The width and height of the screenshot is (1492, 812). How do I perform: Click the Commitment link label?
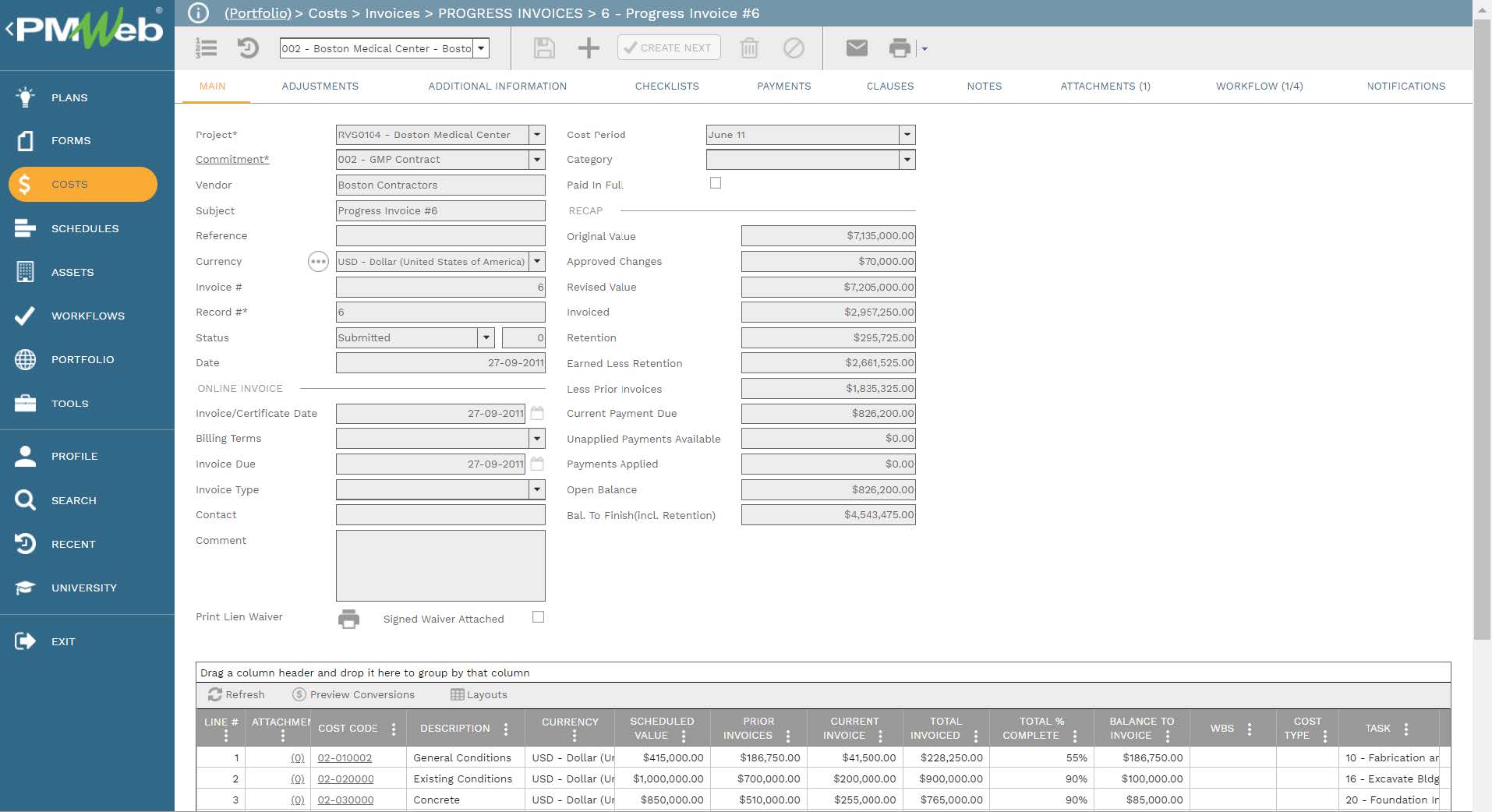(x=232, y=160)
